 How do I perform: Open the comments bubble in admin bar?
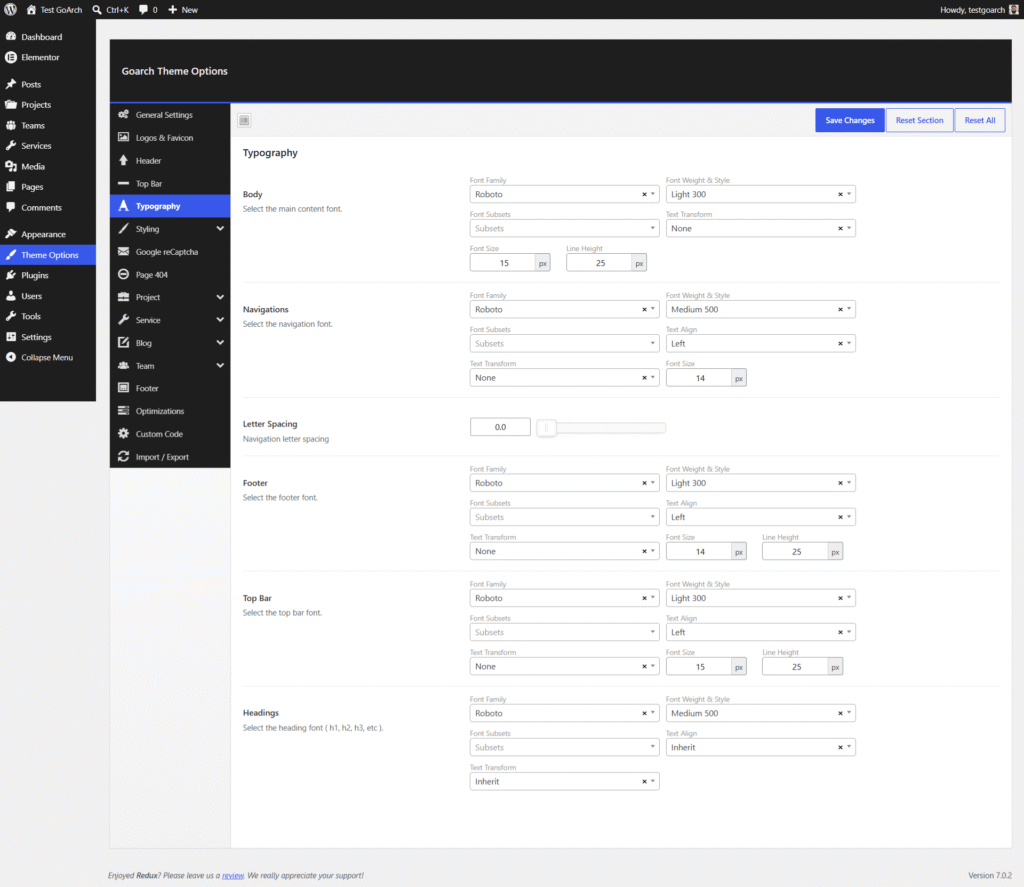[143, 10]
